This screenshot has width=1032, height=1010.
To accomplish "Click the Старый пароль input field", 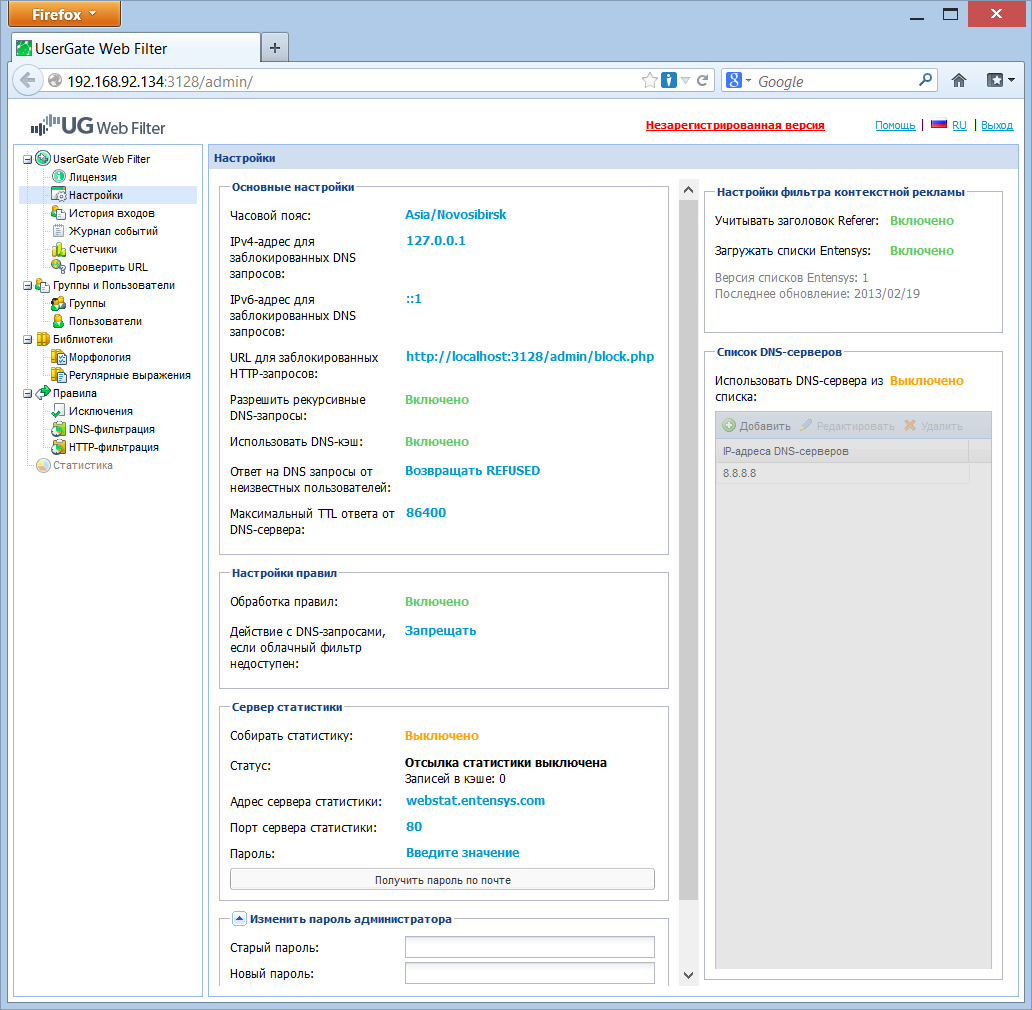I will click(530, 947).
